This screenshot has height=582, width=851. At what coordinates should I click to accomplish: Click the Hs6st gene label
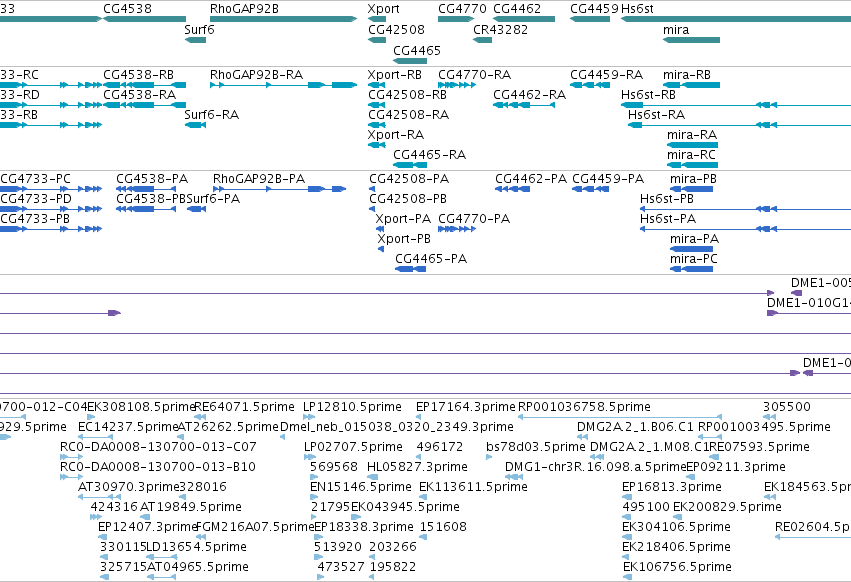tap(637, 9)
